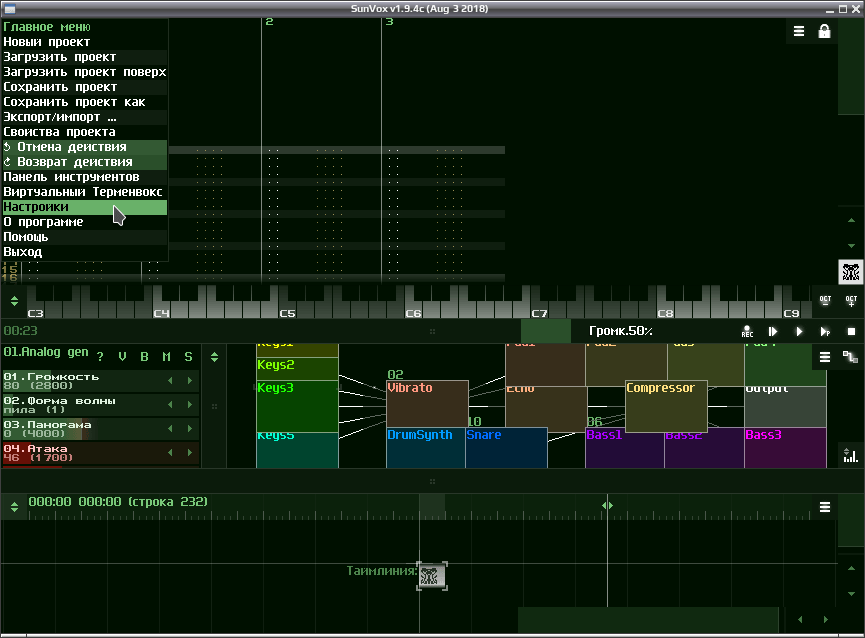Click the Громк.50% volume slider
The image size is (865, 638).
pyautogui.click(x=621, y=331)
